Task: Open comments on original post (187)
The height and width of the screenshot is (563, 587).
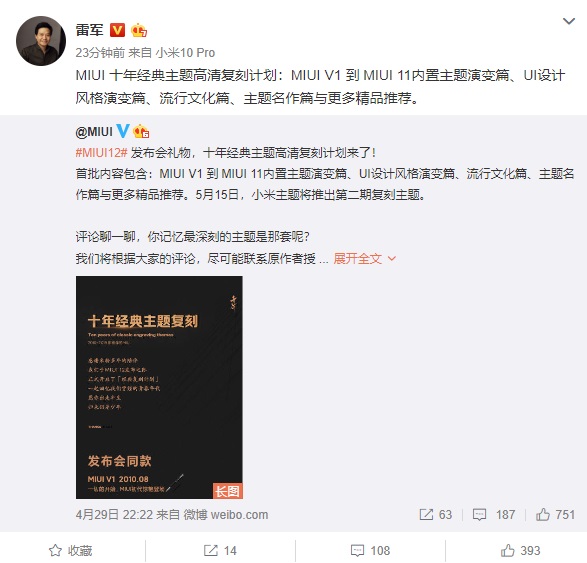Action: [x=494, y=515]
